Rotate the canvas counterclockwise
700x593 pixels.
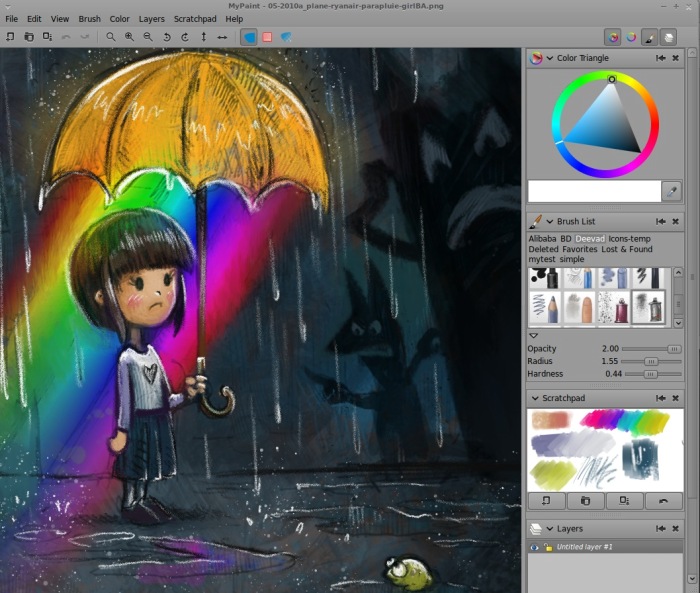coord(166,37)
